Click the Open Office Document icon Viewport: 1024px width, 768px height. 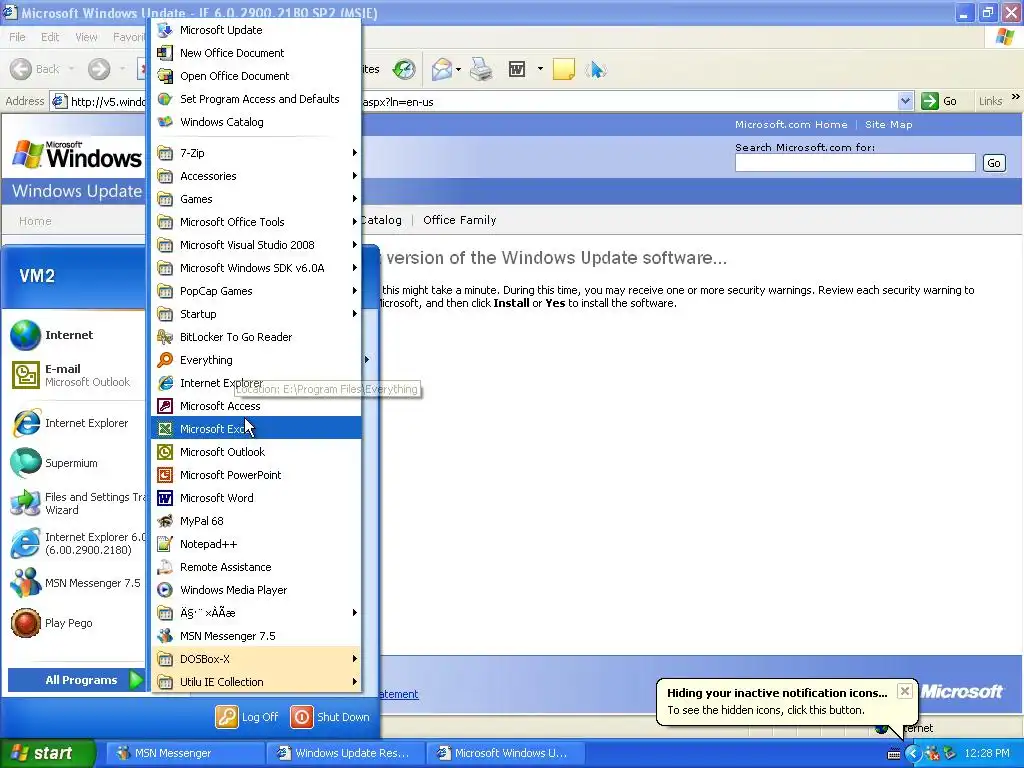tap(165, 76)
